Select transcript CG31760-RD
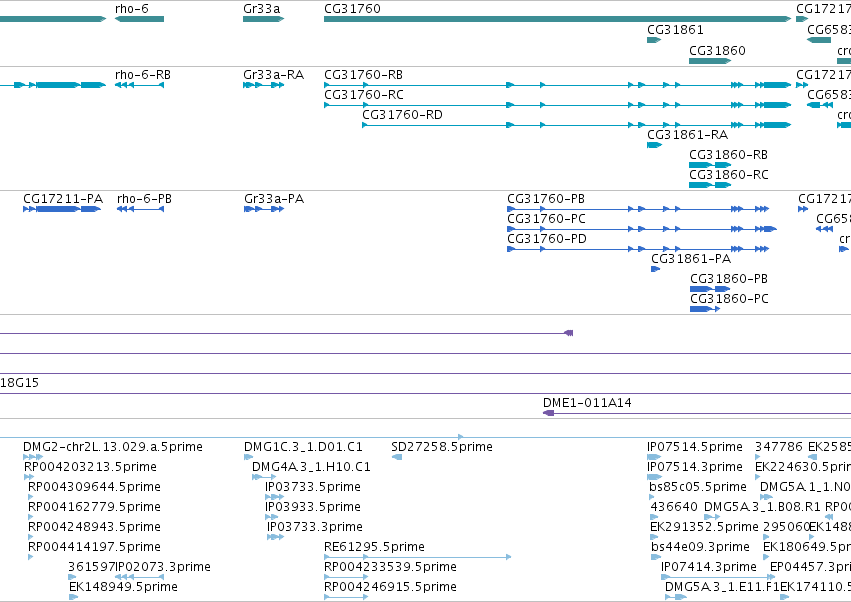The image size is (851, 602). point(576,125)
